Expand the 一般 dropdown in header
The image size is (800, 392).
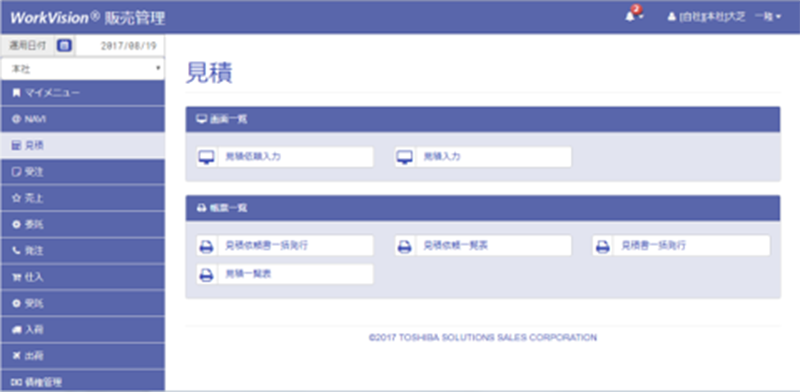click(x=768, y=17)
